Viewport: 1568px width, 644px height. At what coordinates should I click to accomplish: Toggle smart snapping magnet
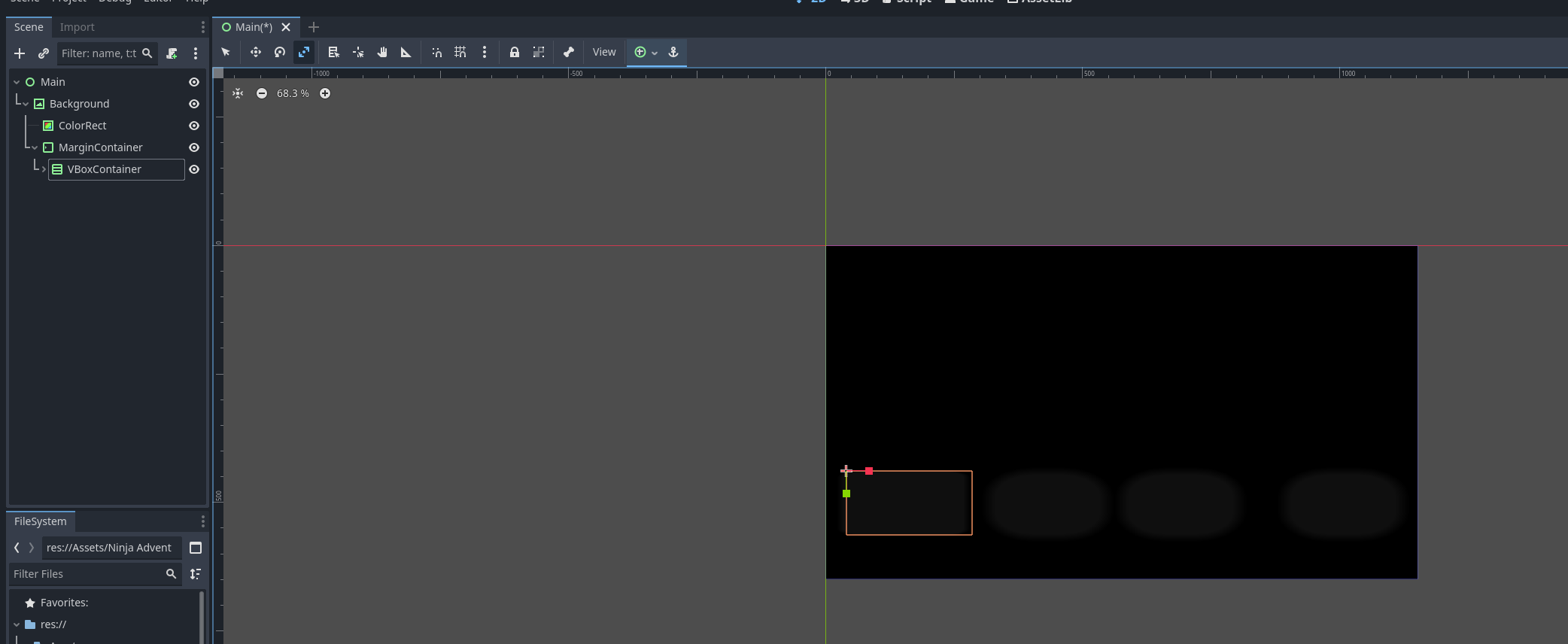click(x=436, y=52)
